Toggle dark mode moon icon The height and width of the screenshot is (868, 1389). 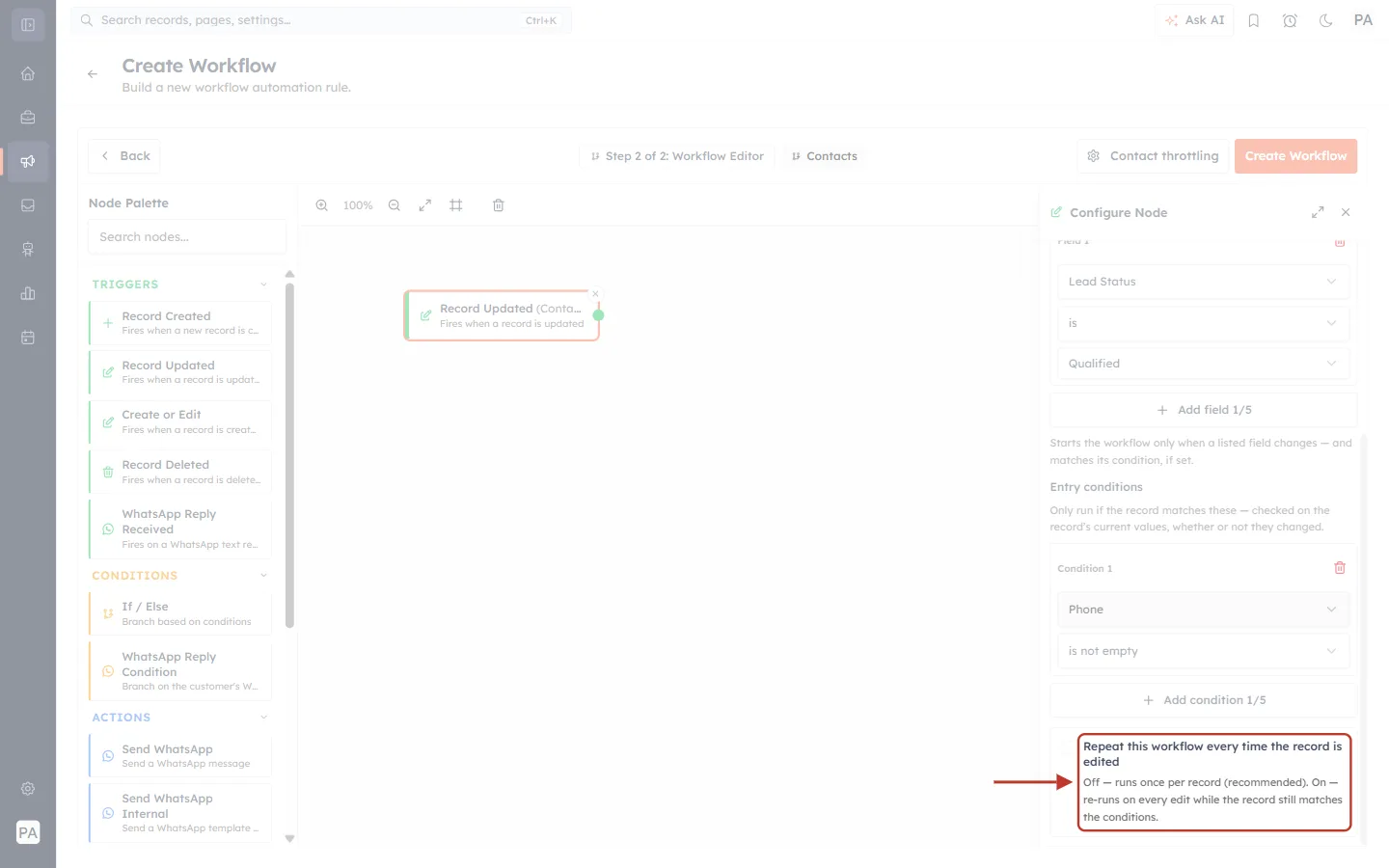coord(1326,20)
